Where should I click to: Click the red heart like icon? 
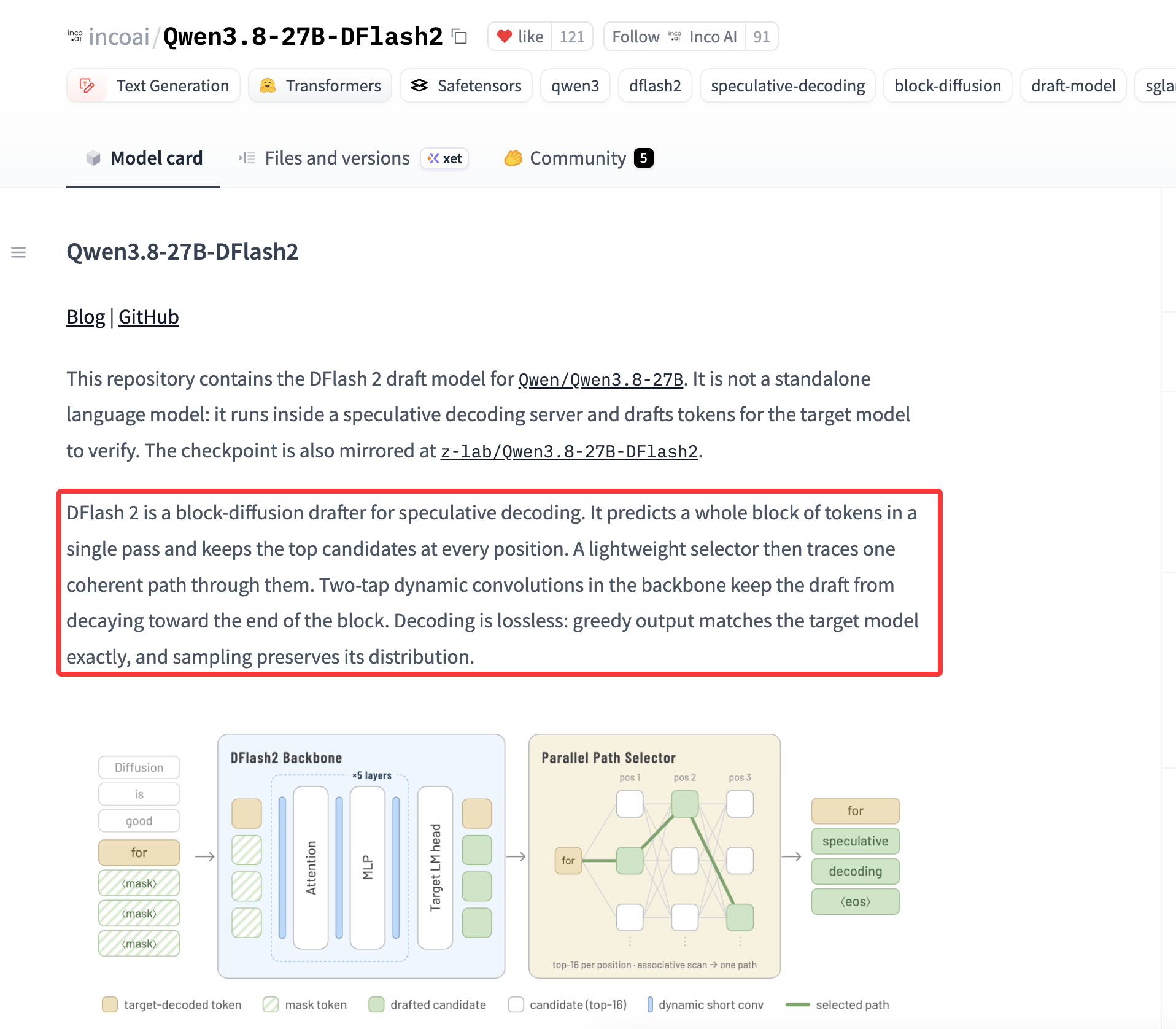coord(504,37)
